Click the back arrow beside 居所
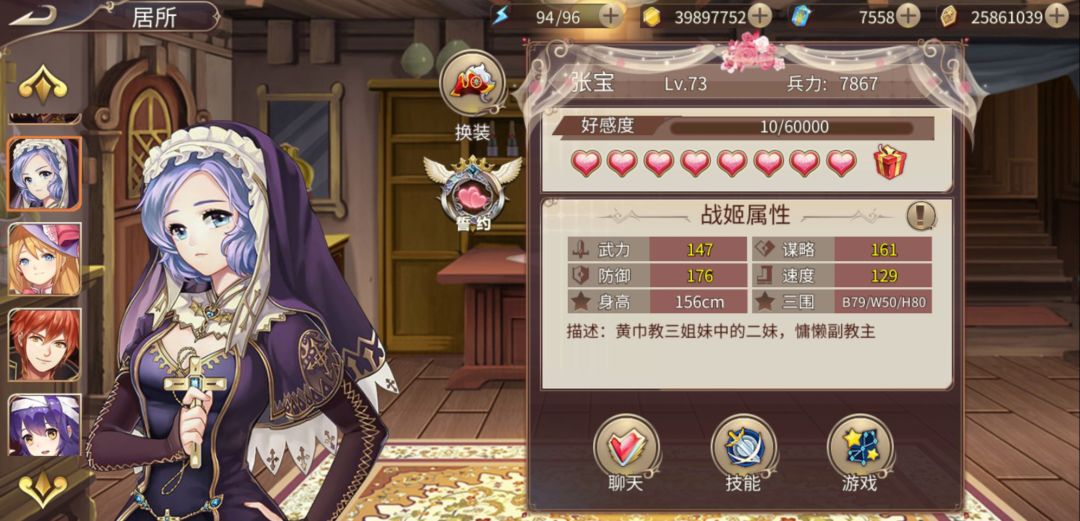This screenshot has height=521, width=1080. coord(32,15)
